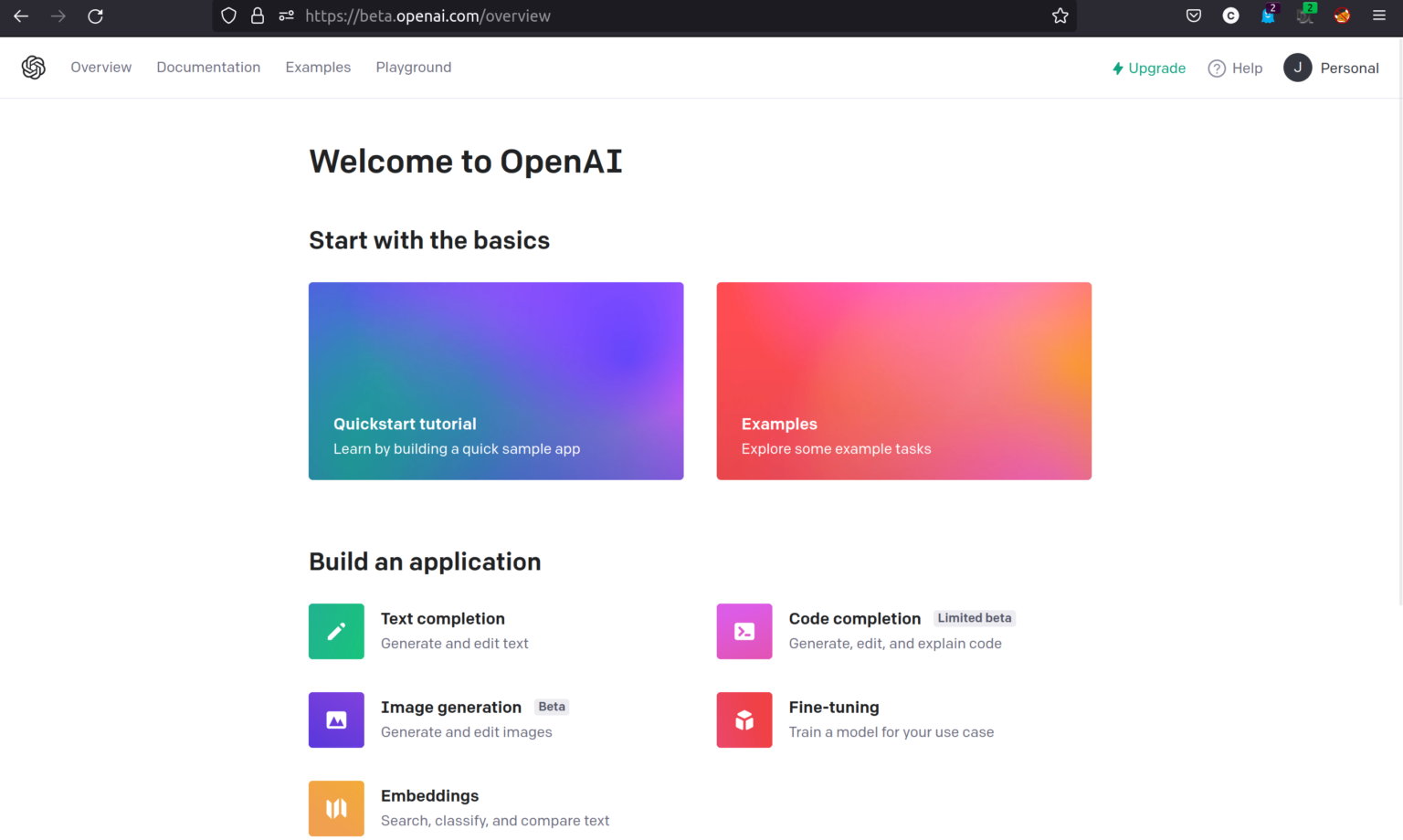Click the Image generation picture icon
Viewport: 1403px width, 840px height.
click(x=336, y=719)
